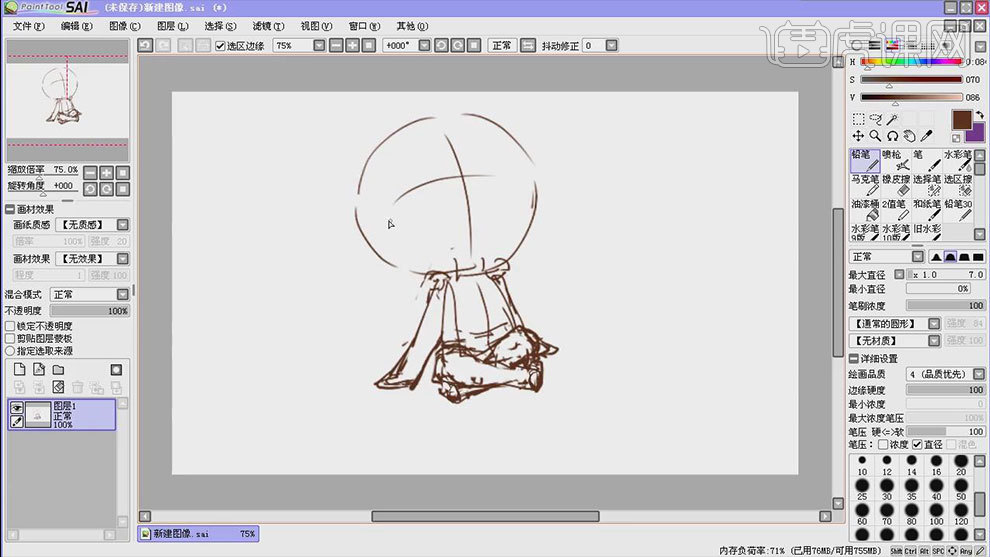Select the 马克笔 marker tool

click(864, 185)
